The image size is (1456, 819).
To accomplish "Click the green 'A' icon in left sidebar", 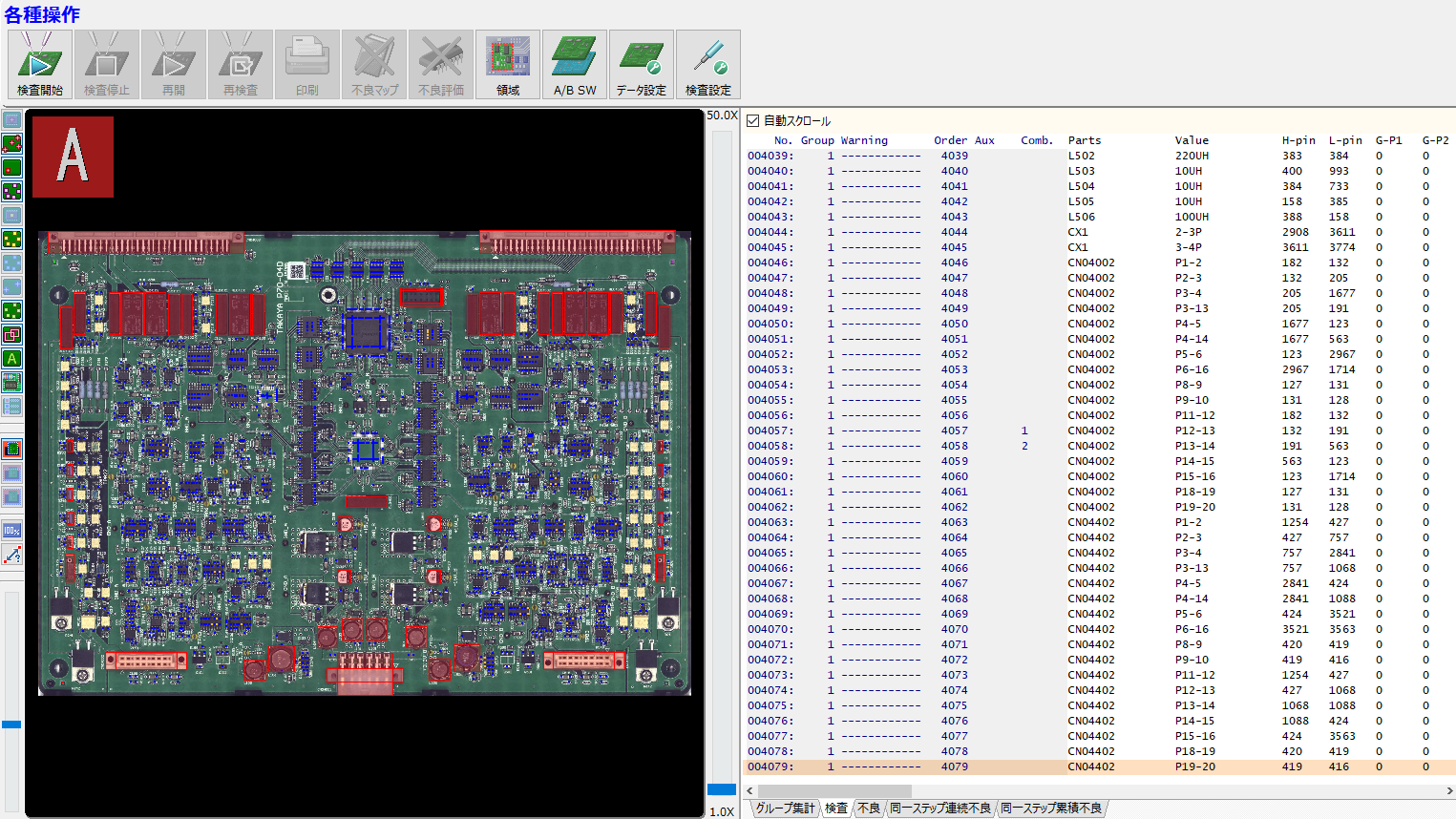I will pyautogui.click(x=12, y=359).
